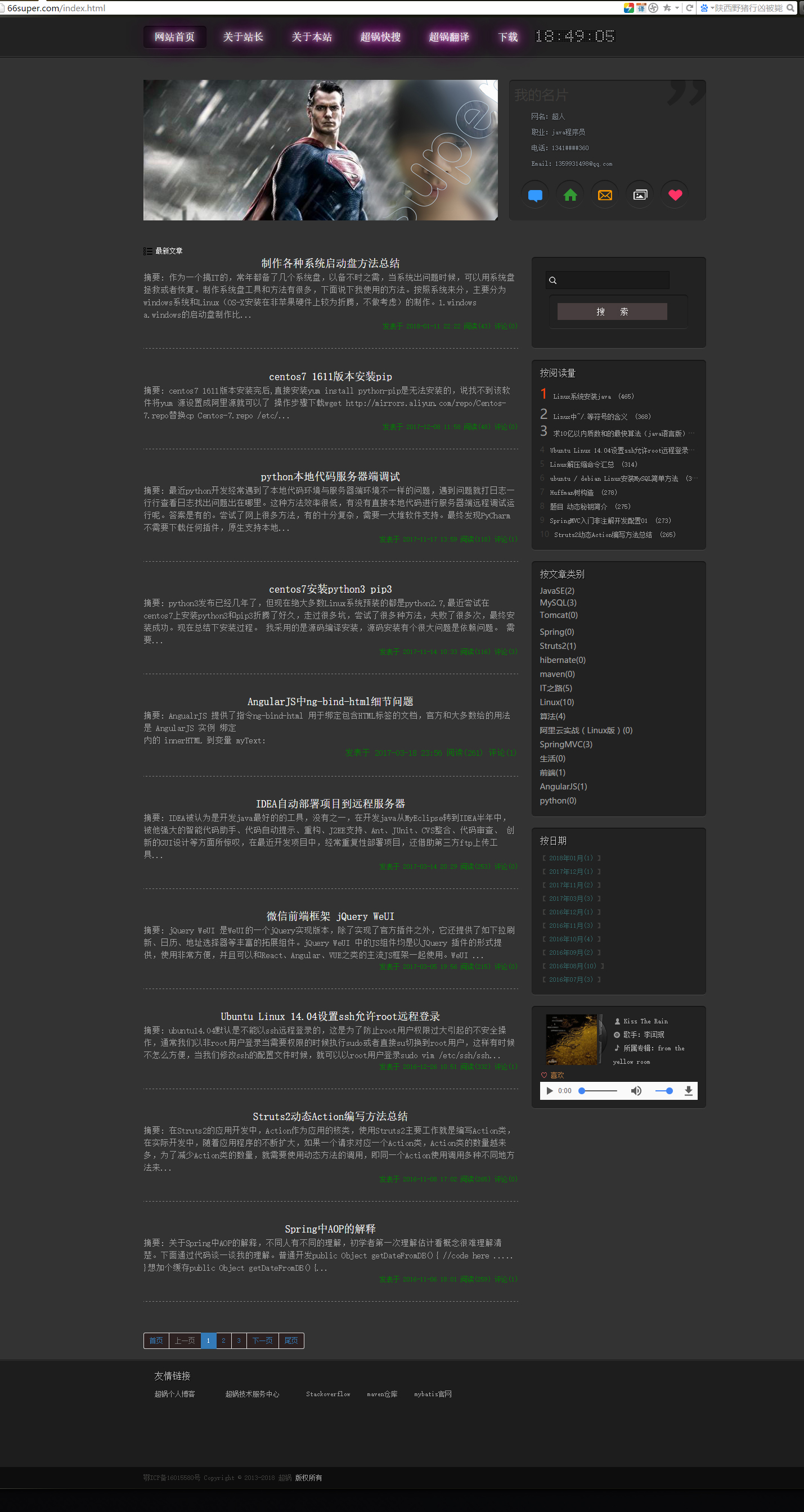
Task: Click the 下一页 pagination button
Action: 263,1341
